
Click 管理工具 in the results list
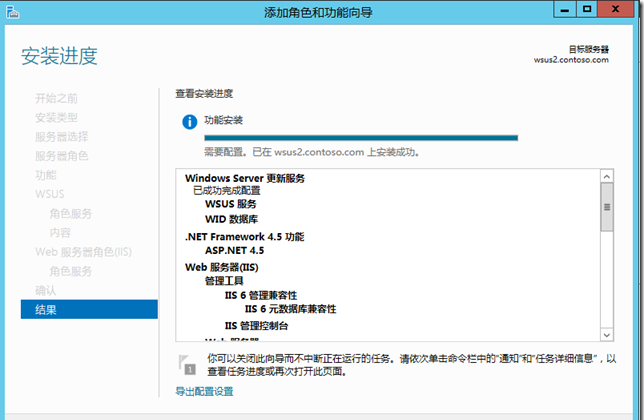coord(224,281)
